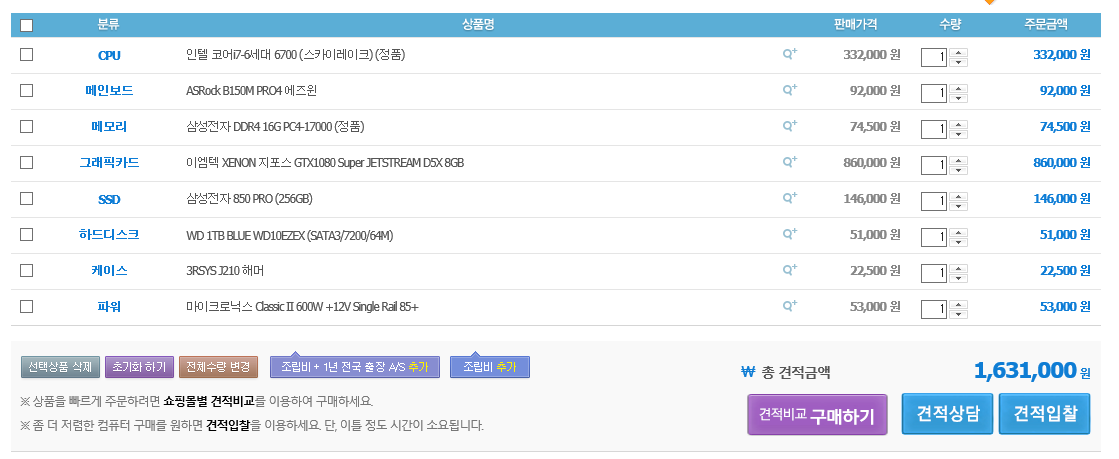Click the 주문금액 column header
1119x459 pixels.
click(1045, 25)
